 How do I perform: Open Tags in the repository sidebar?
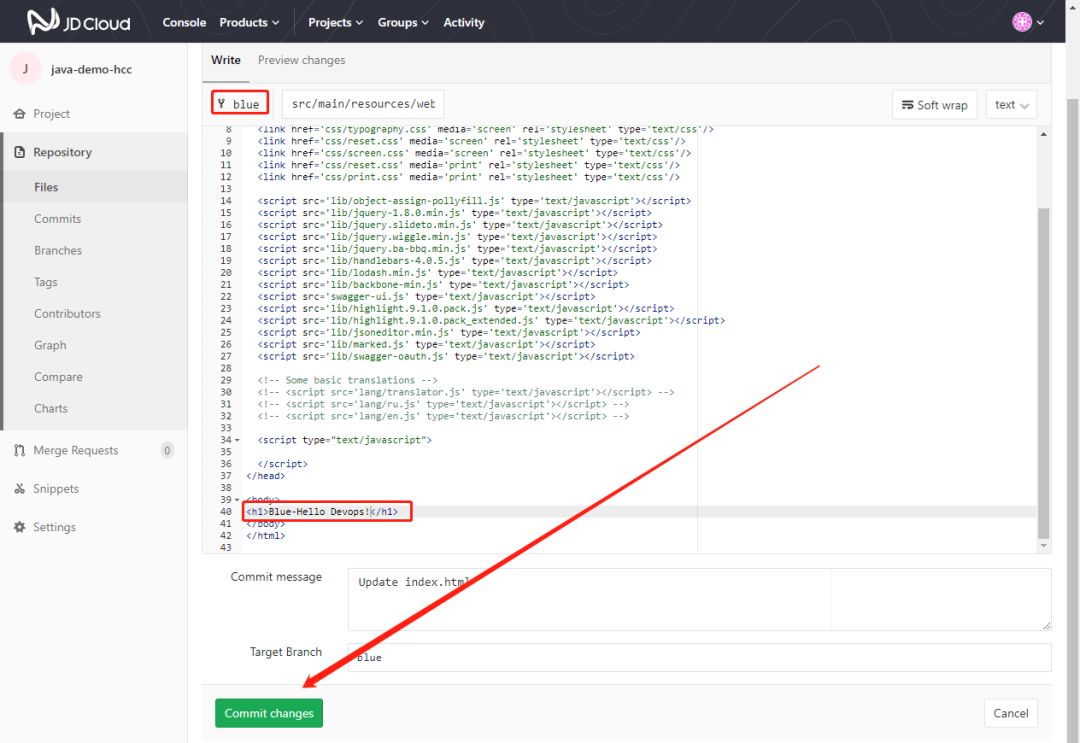coord(46,282)
